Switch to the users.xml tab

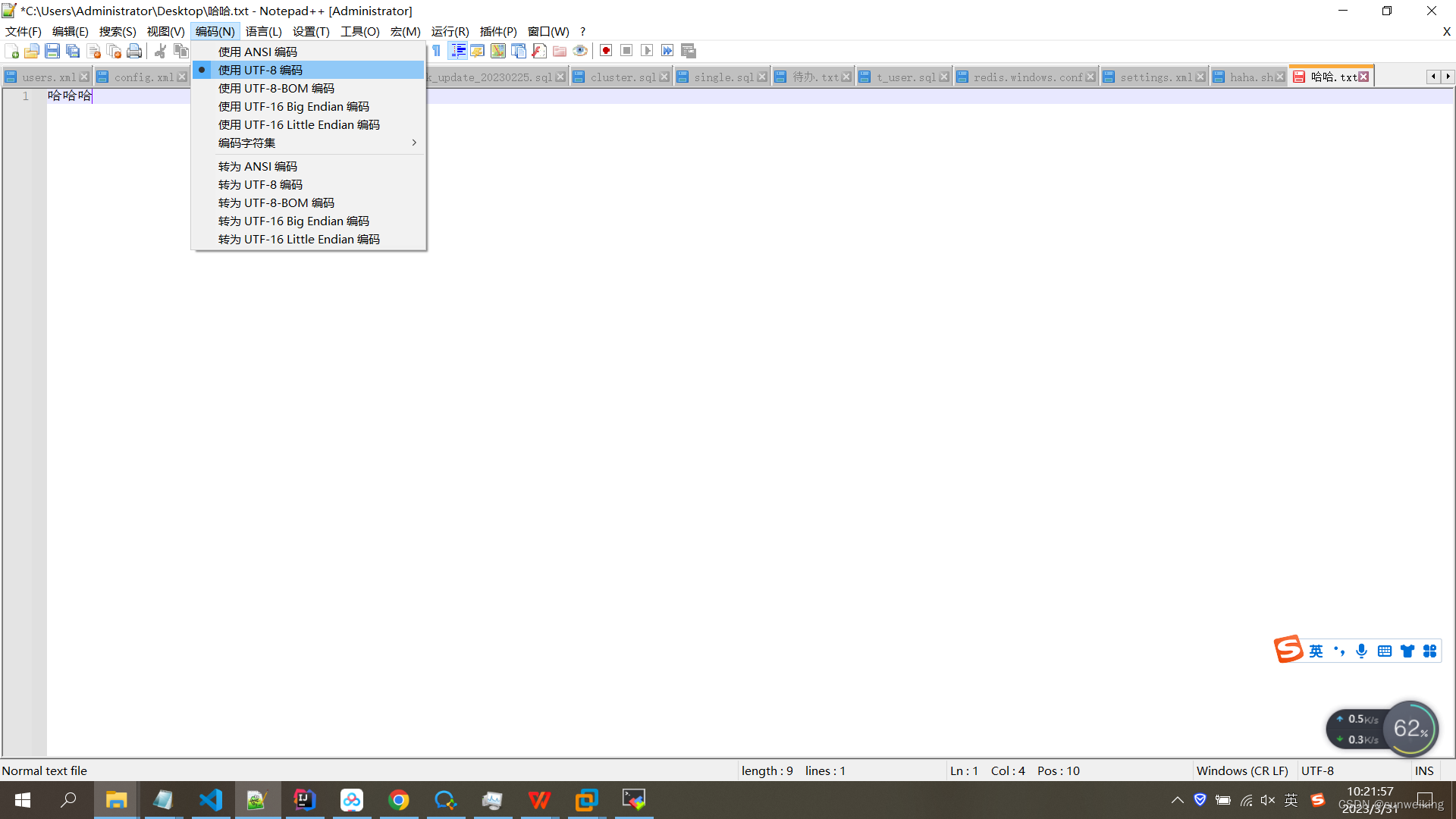tap(48, 77)
